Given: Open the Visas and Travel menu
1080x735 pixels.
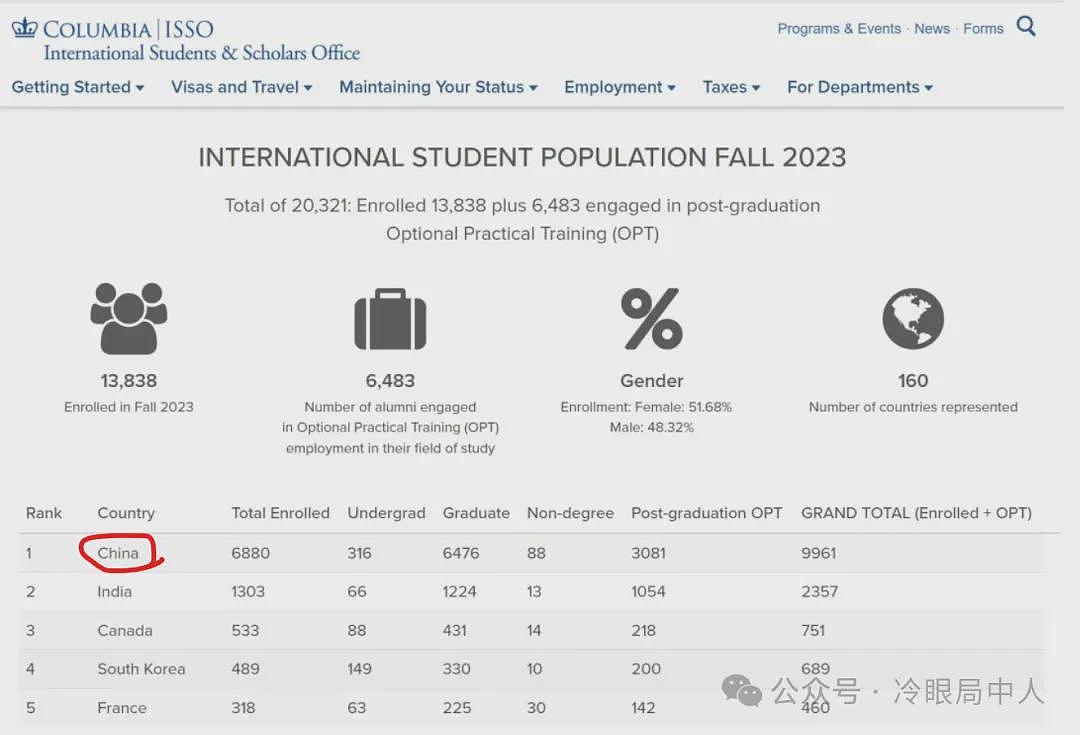Looking at the screenshot, I should [242, 87].
